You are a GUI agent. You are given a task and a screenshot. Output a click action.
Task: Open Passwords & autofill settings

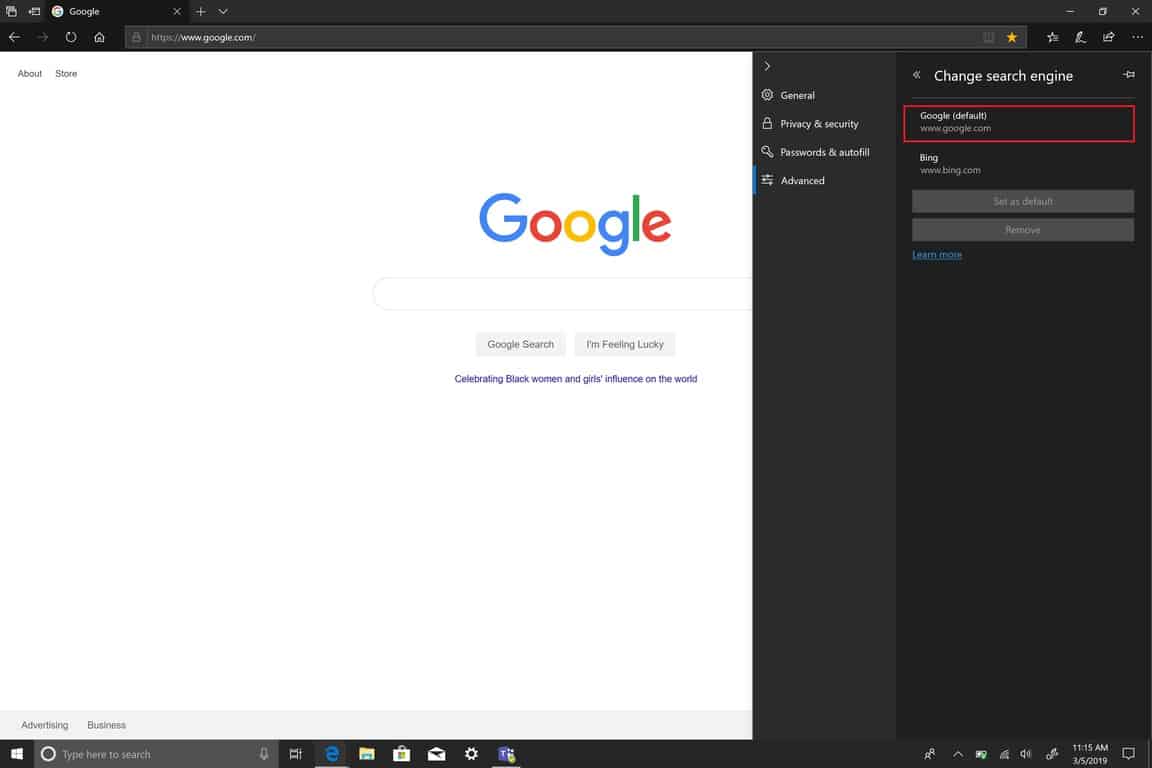click(824, 152)
